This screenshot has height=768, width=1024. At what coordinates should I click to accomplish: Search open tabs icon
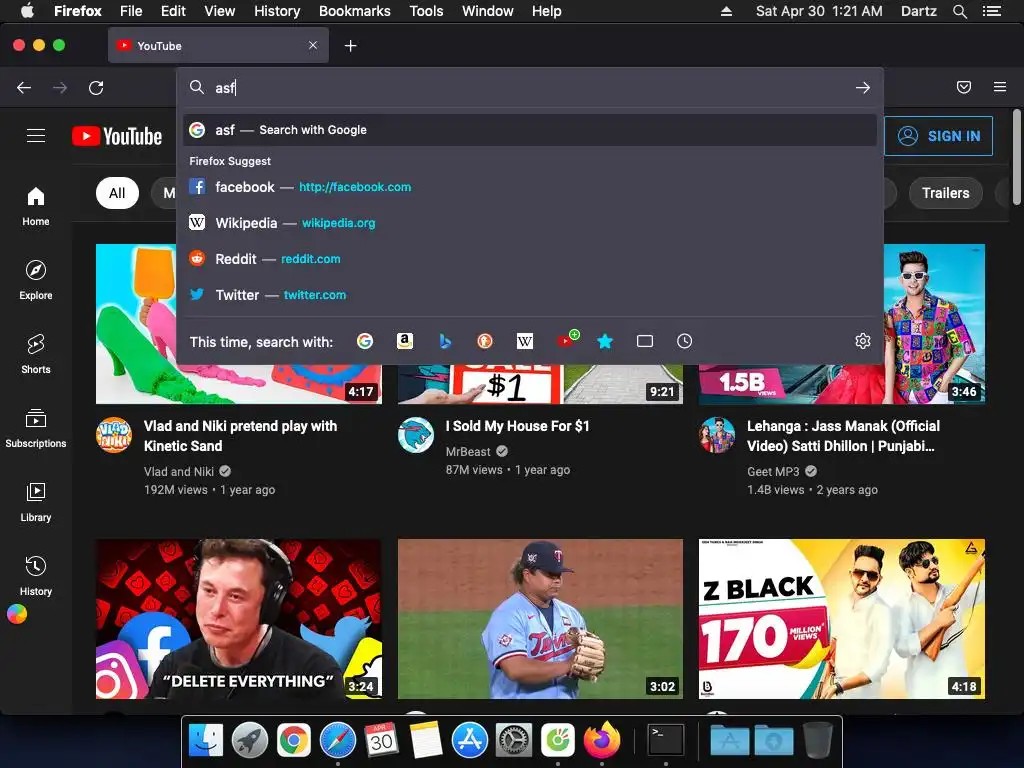pyautogui.click(x=645, y=341)
